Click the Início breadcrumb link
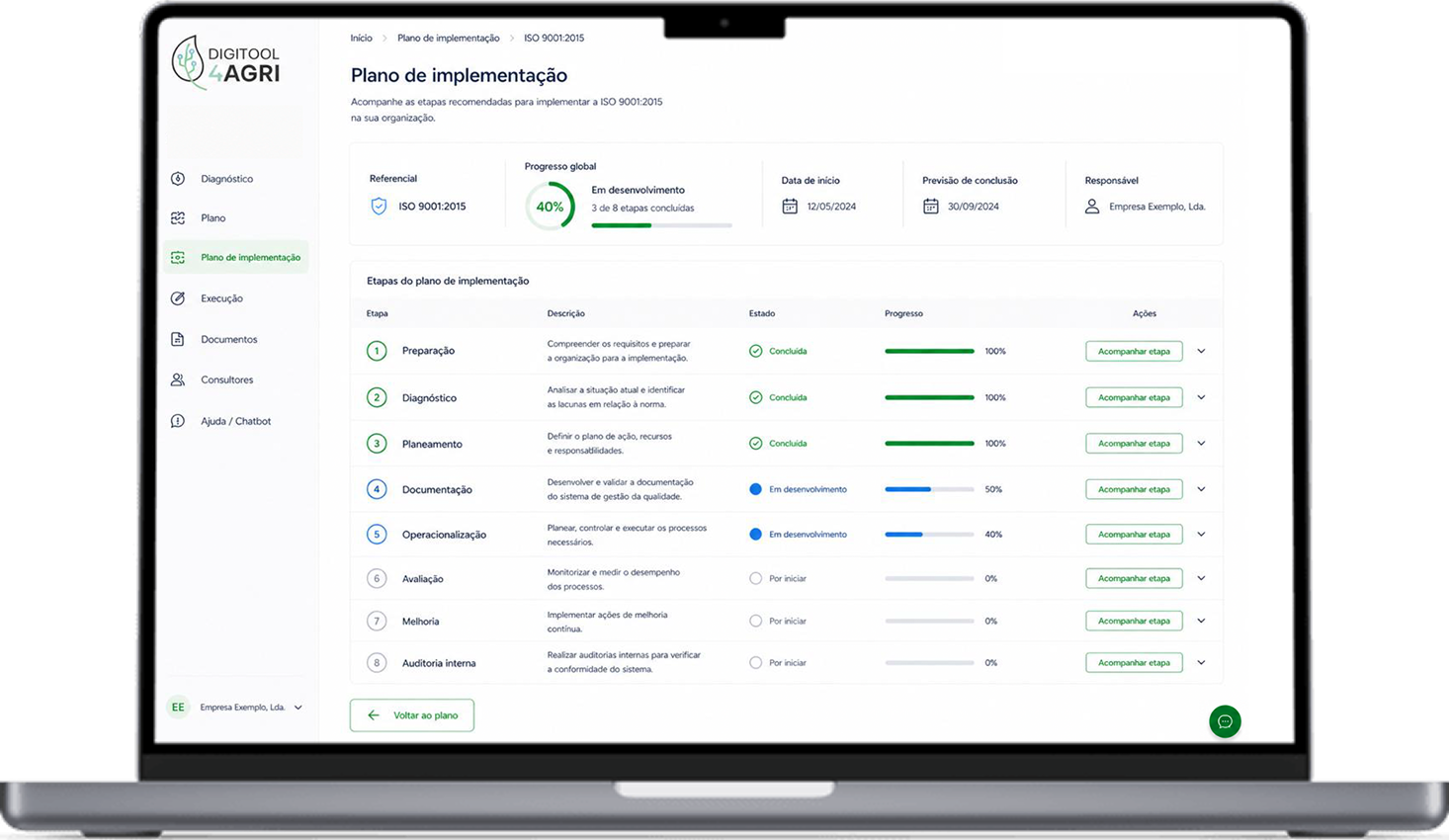The height and width of the screenshot is (840, 1449). 362,38
